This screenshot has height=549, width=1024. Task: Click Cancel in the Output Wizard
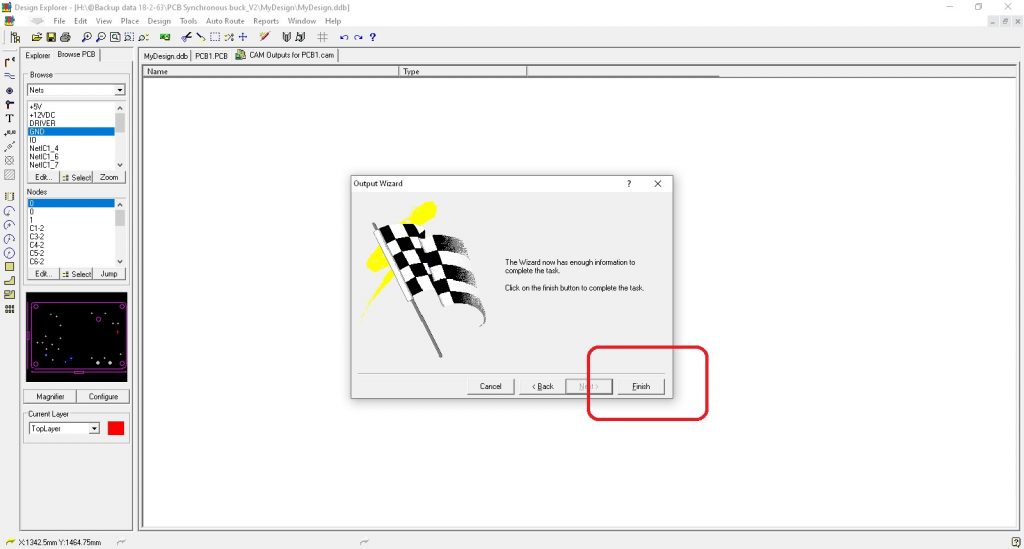coord(490,386)
